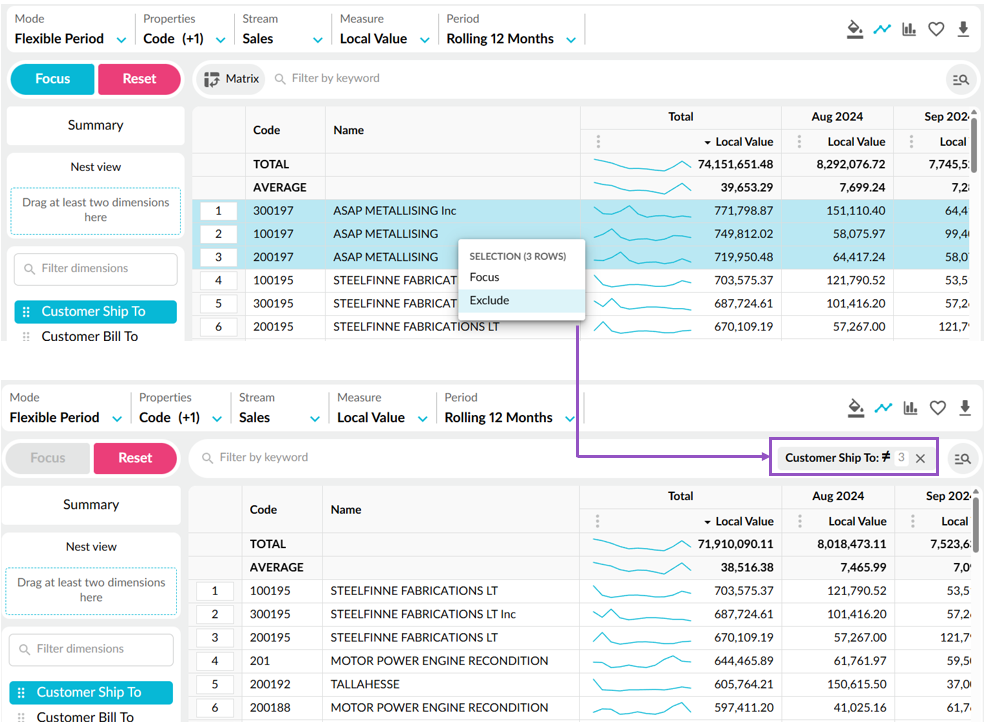Select row number 6 box for code 200195 in top table
The width and height of the screenshot is (988, 722).
[218, 326]
